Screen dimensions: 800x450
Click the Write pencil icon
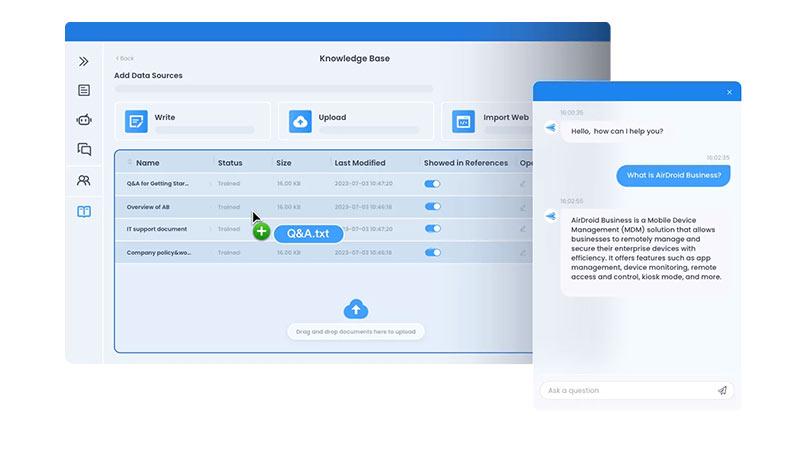click(x=136, y=121)
